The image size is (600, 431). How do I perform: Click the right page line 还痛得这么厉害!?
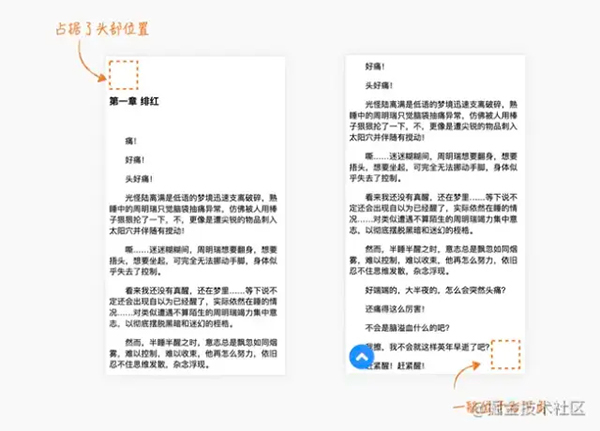click(395, 309)
